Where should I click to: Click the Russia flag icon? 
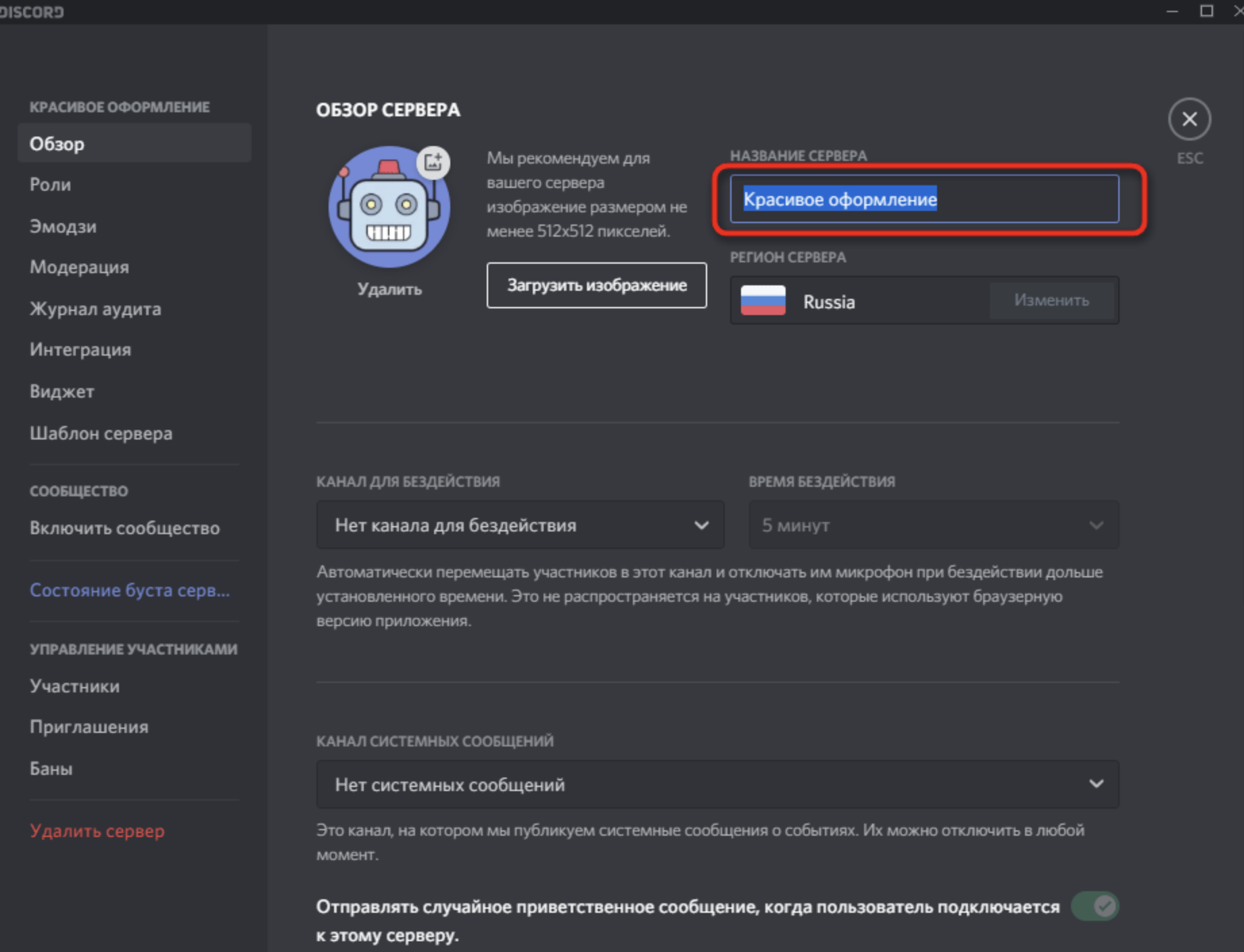coord(763,301)
